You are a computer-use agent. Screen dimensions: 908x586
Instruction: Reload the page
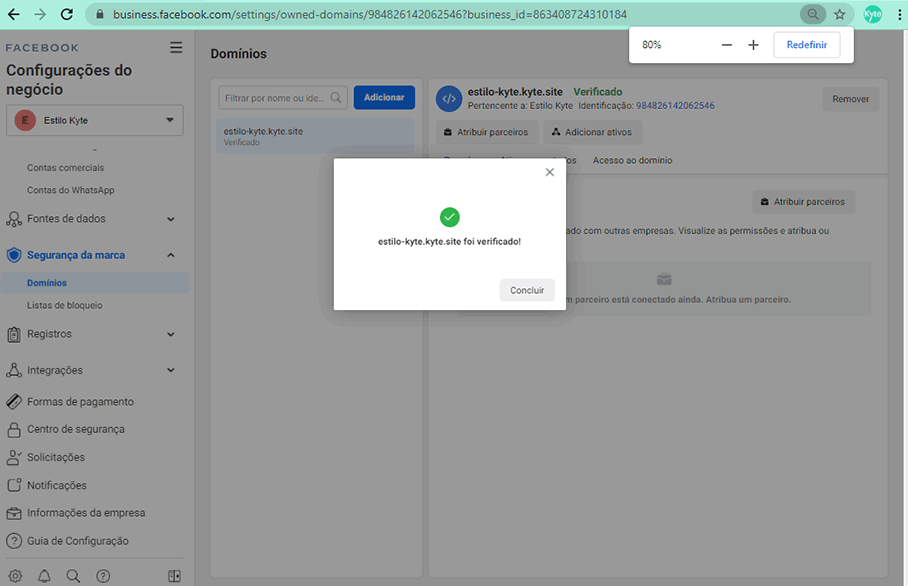pos(67,14)
